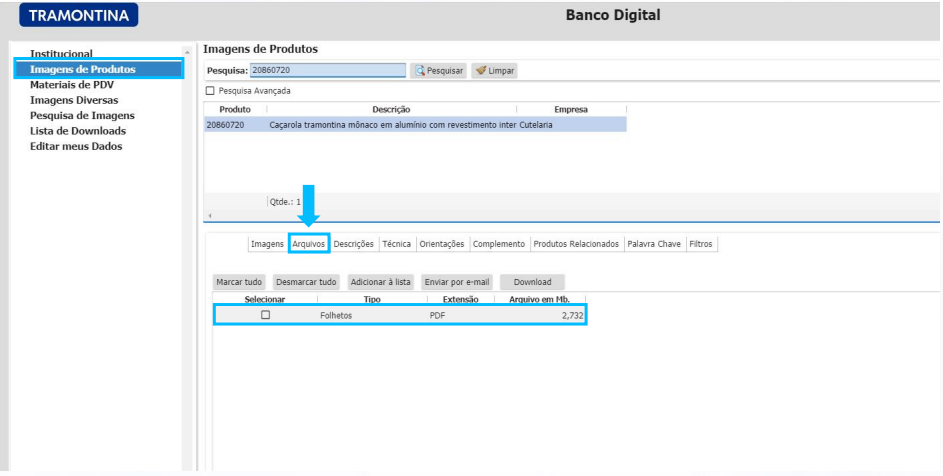This screenshot has width=943, height=476.
Task: Click the Qtde.: 1 count label
Action: pos(285,202)
